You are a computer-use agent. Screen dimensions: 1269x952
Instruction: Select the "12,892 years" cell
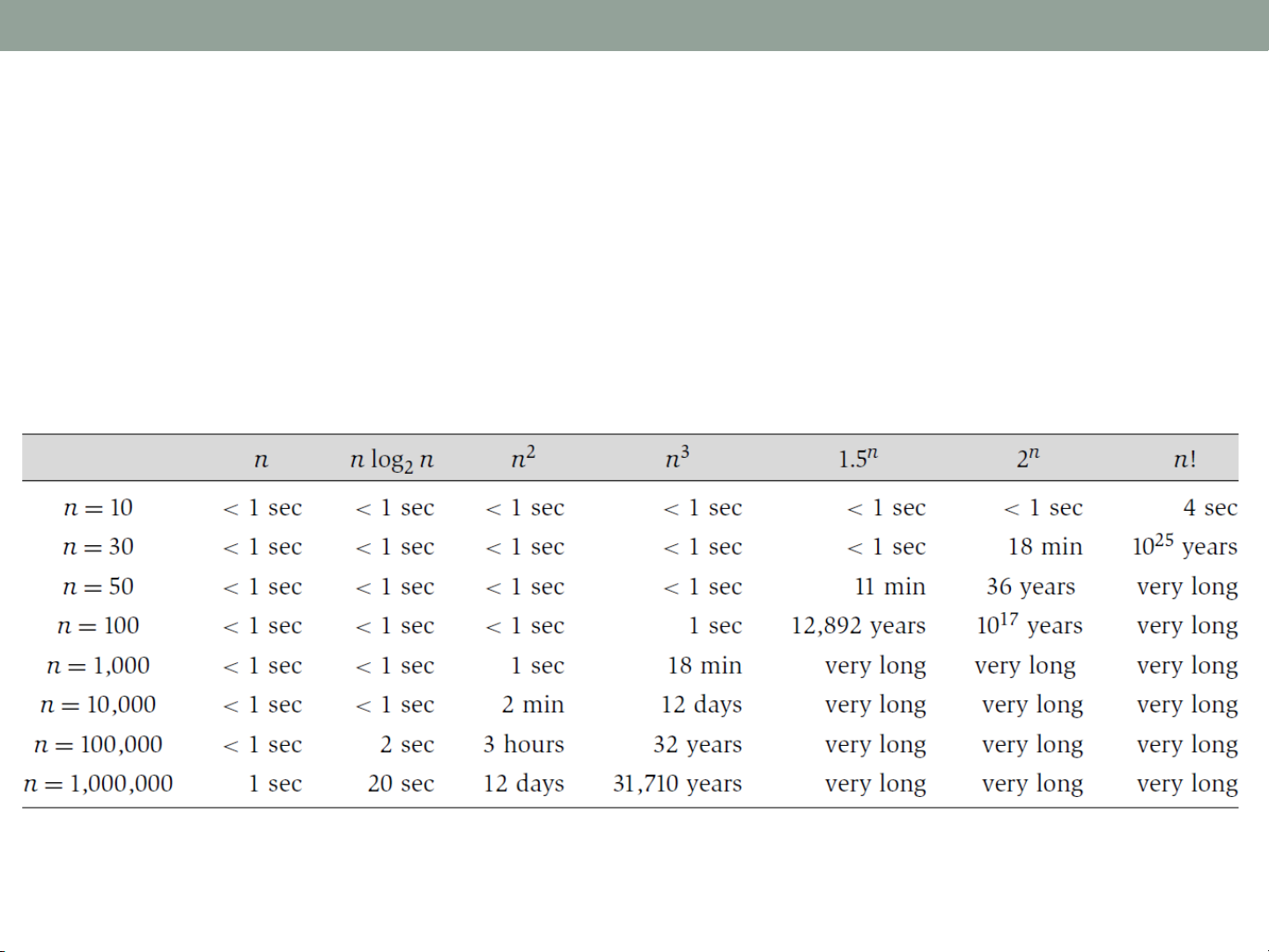click(x=858, y=626)
